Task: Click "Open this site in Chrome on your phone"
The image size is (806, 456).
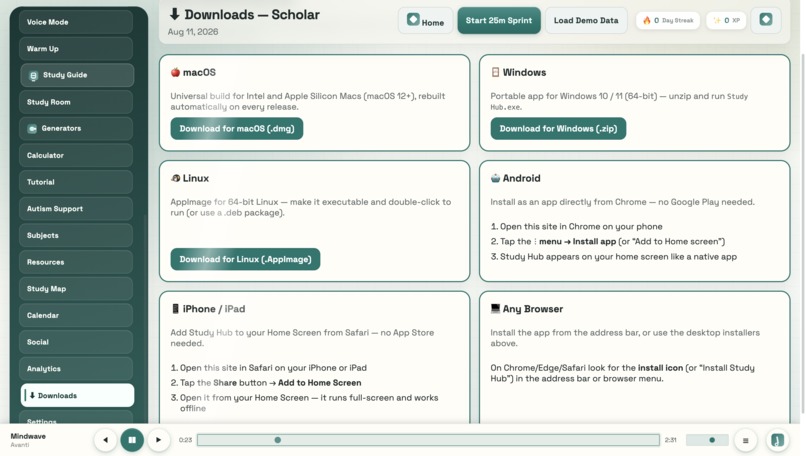Action: (x=581, y=227)
